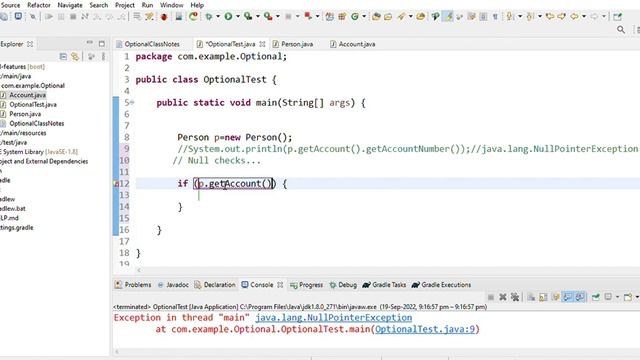Viewport: 640px width, 360px height.
Task: Toggle the highlighted Mark Occurrences button
Action: click(x=449, y=16)
